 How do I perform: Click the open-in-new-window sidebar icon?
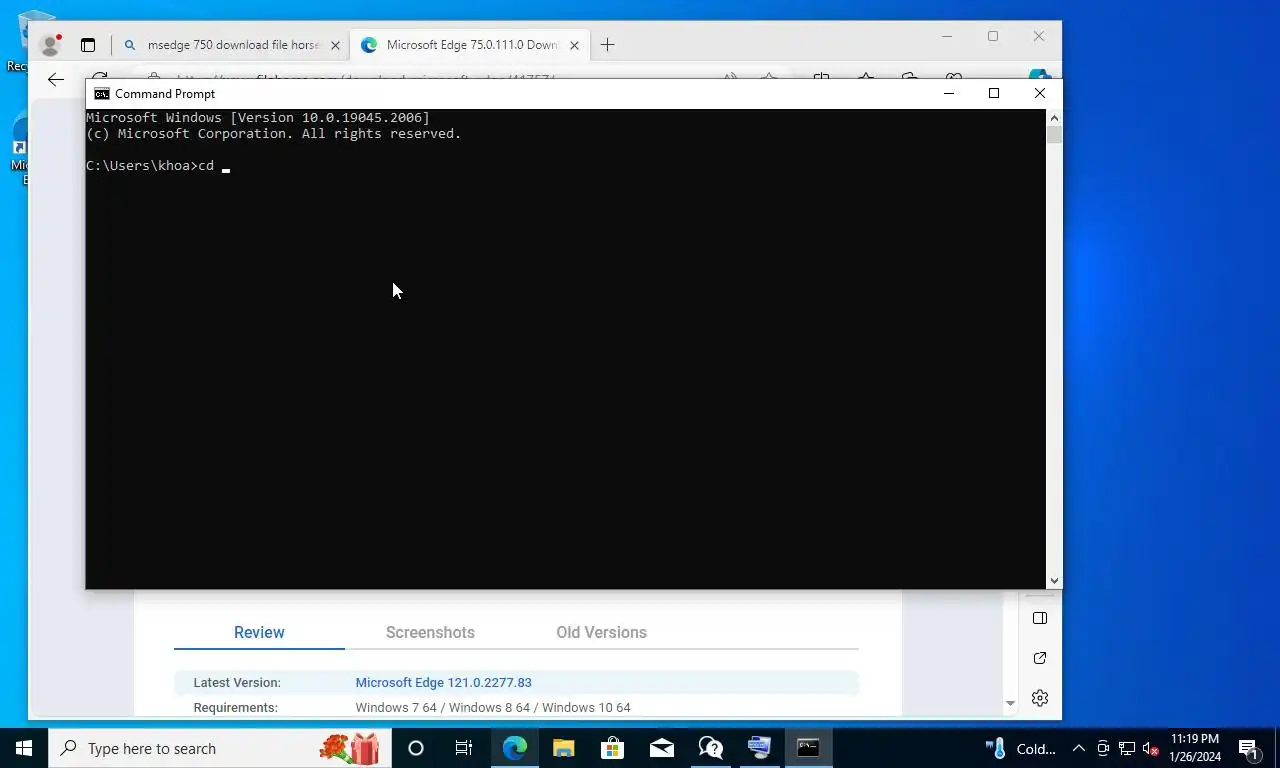pyautogui.click(x=1040, y=658)
